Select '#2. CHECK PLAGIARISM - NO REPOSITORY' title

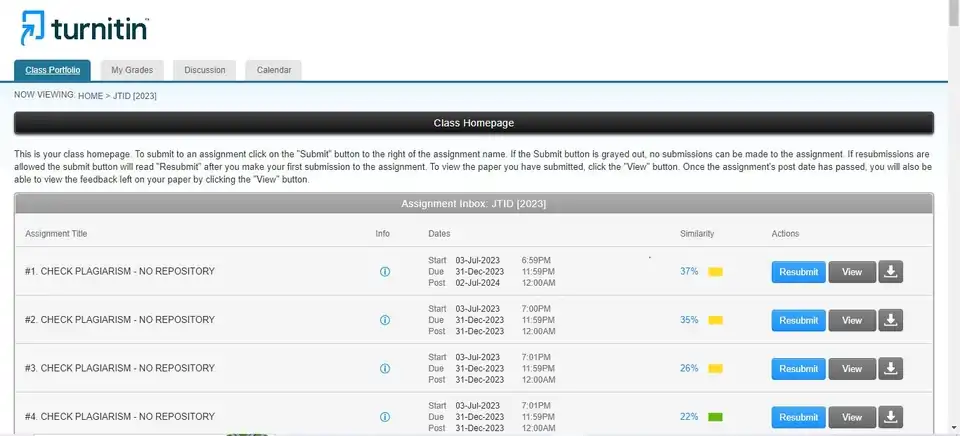point(120,320)
